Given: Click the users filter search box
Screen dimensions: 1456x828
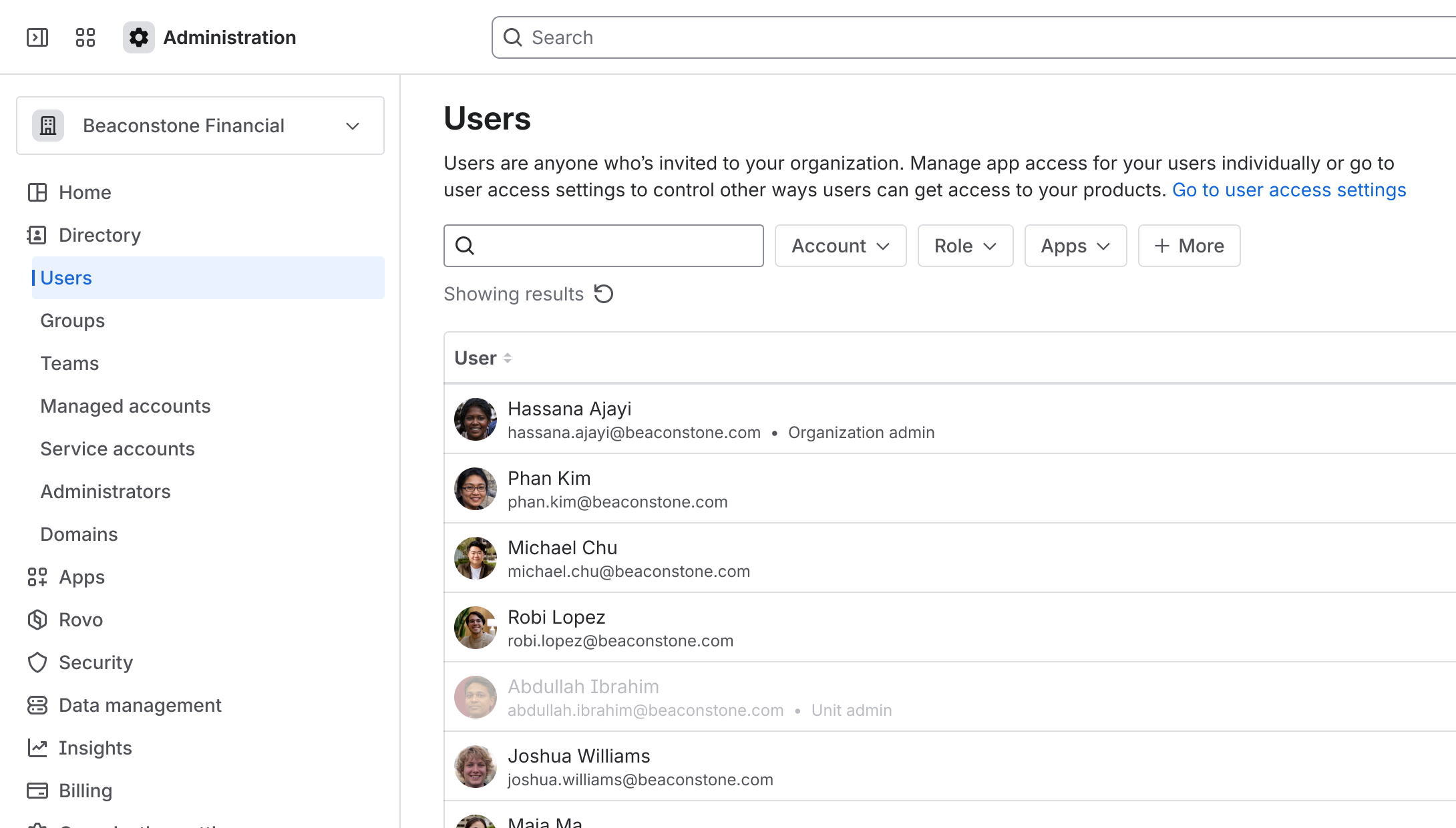Looking at the screenshot, I should tap(604, 246).
